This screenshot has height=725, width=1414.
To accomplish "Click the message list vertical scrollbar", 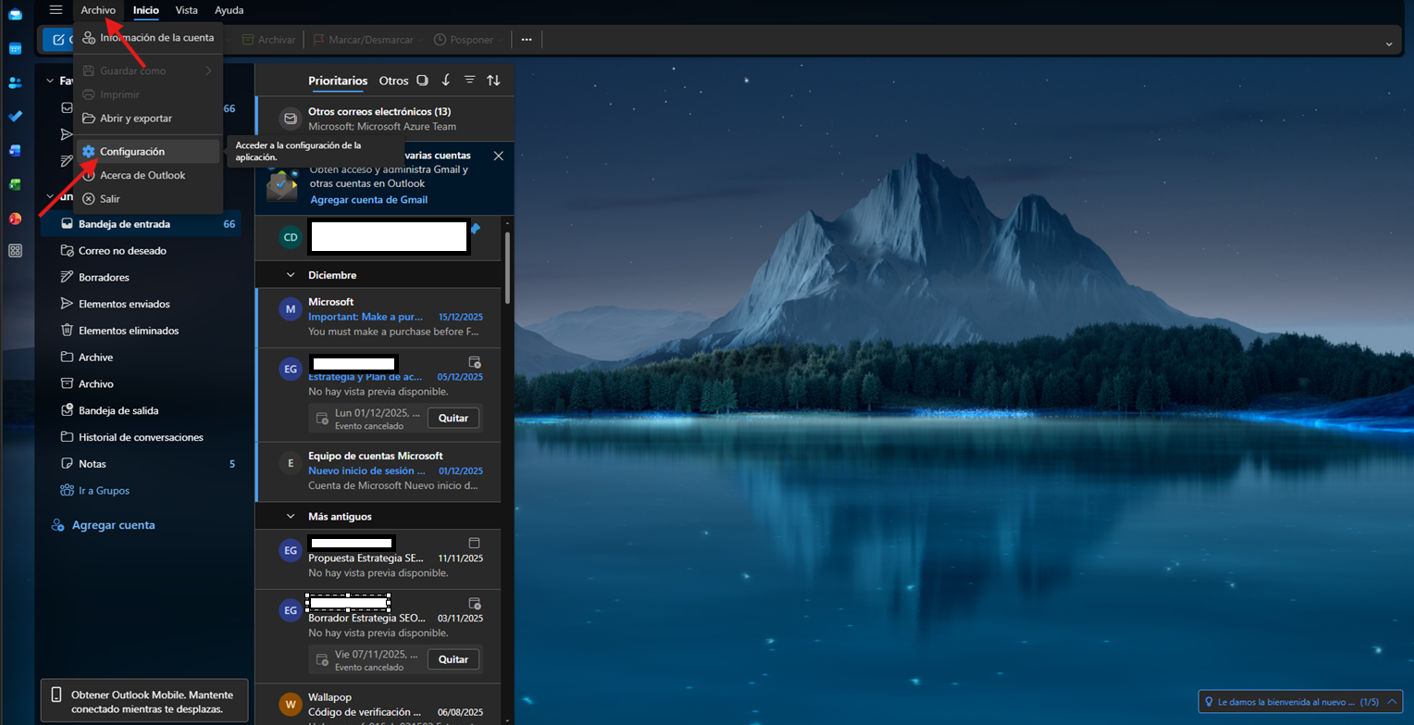I will [508, 268].
